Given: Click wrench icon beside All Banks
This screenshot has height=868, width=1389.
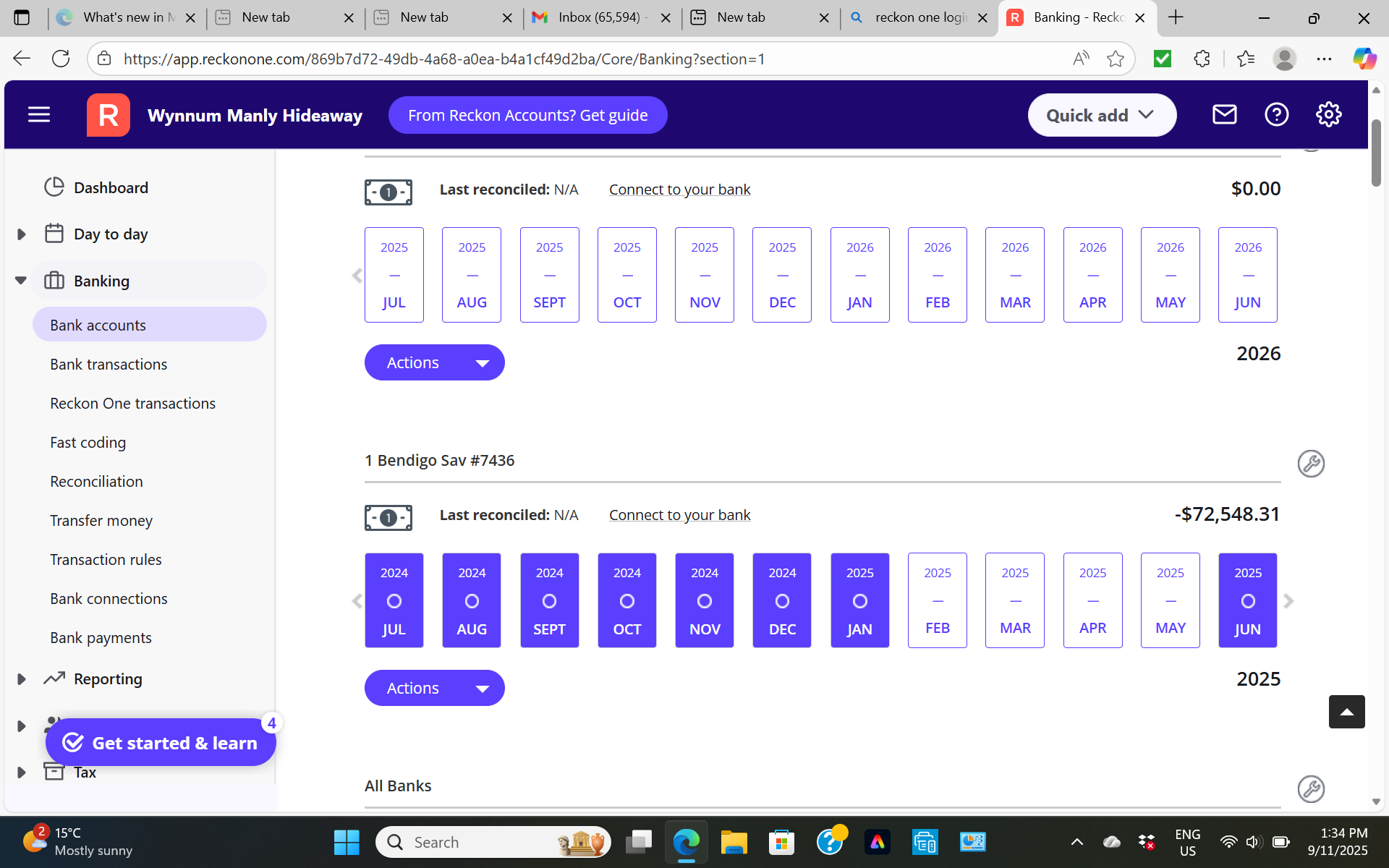Looking at the screenshot, I should click(1310, 788).
